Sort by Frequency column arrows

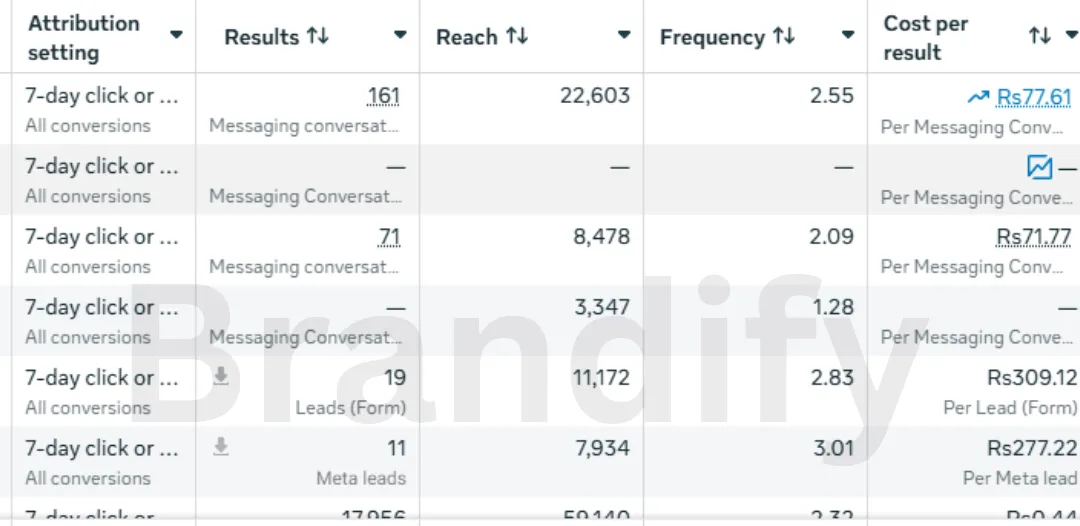point(784,36)
